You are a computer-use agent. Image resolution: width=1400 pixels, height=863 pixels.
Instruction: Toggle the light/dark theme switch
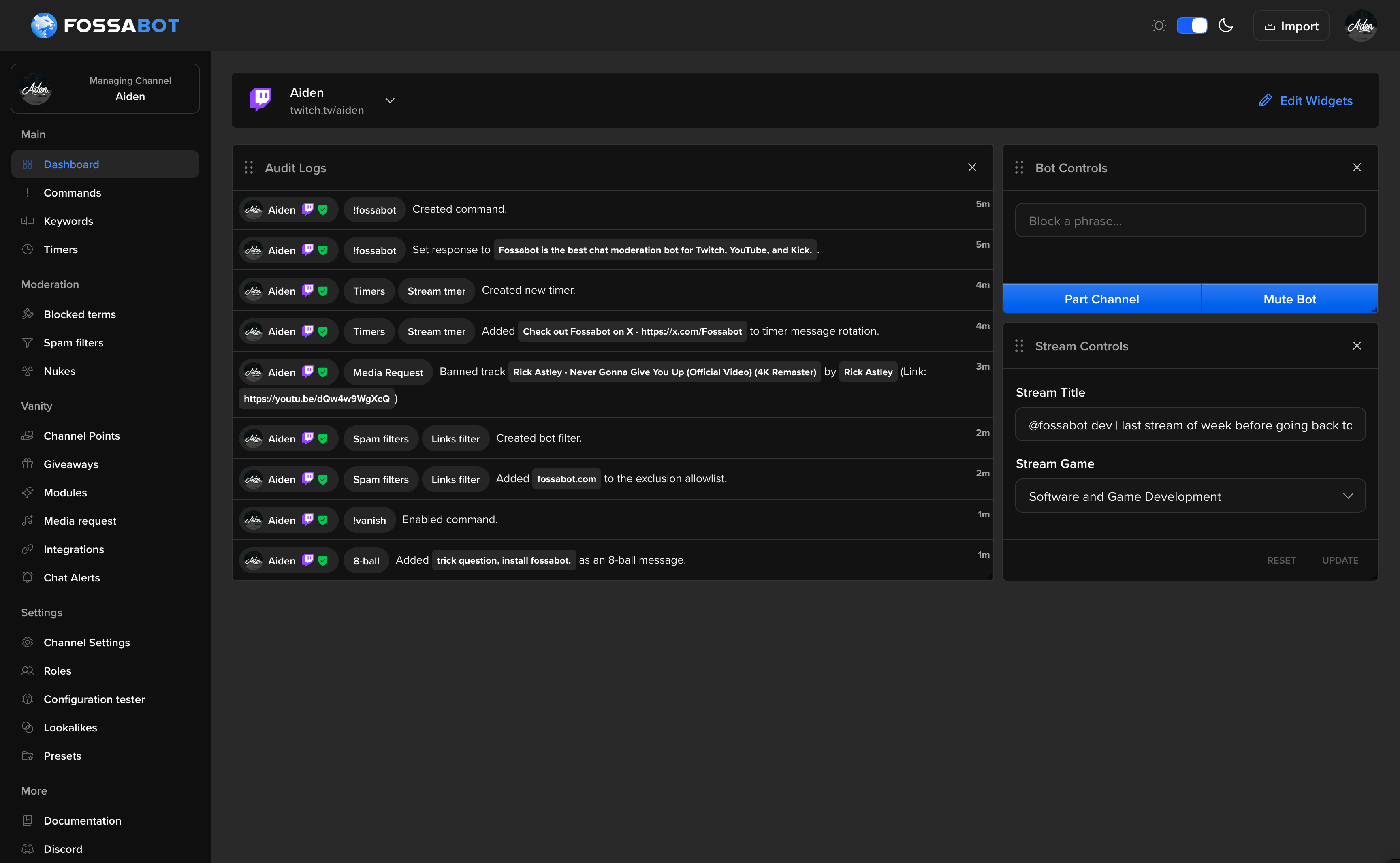[x=1192, y=26]
